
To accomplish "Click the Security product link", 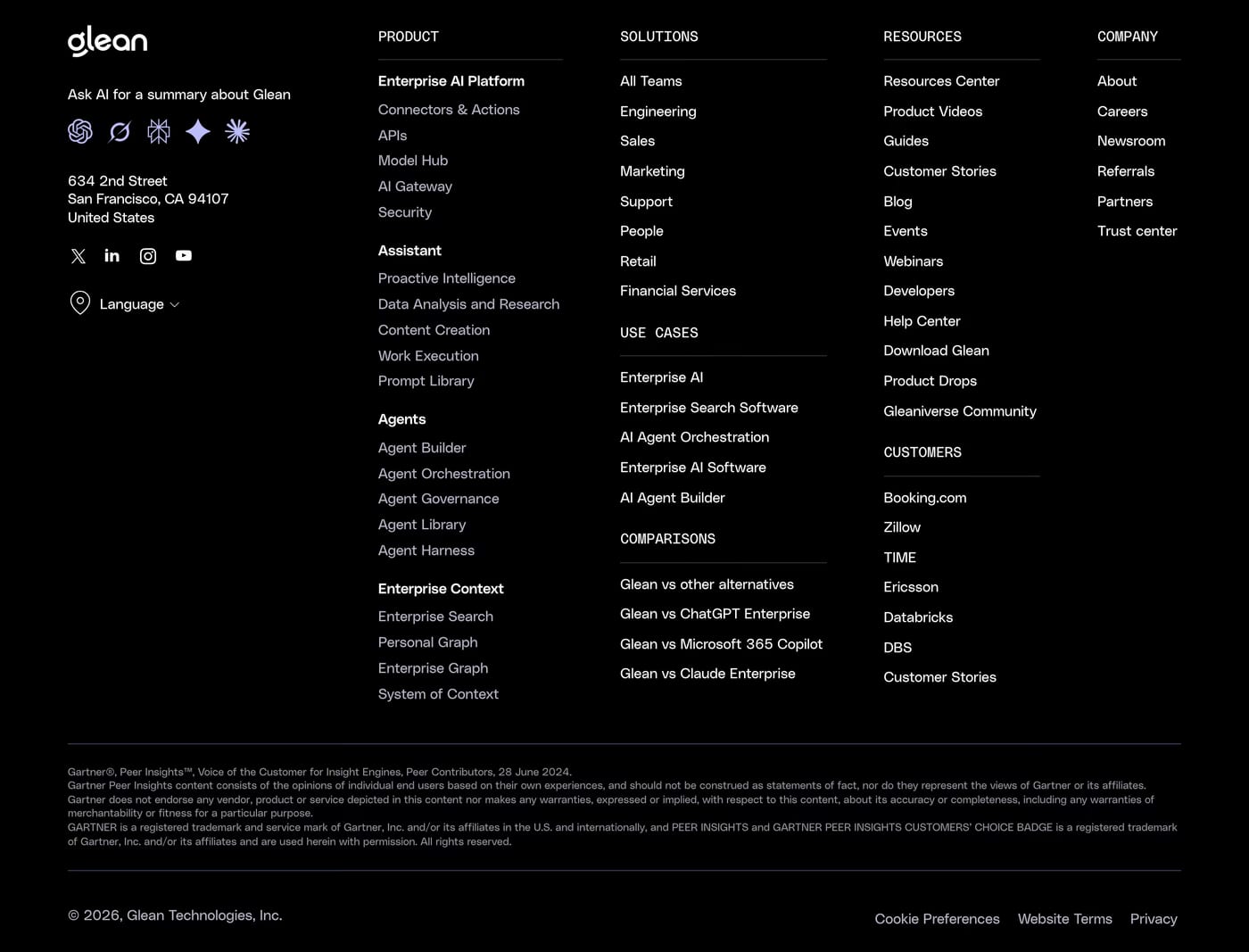I will pos(405,212).
